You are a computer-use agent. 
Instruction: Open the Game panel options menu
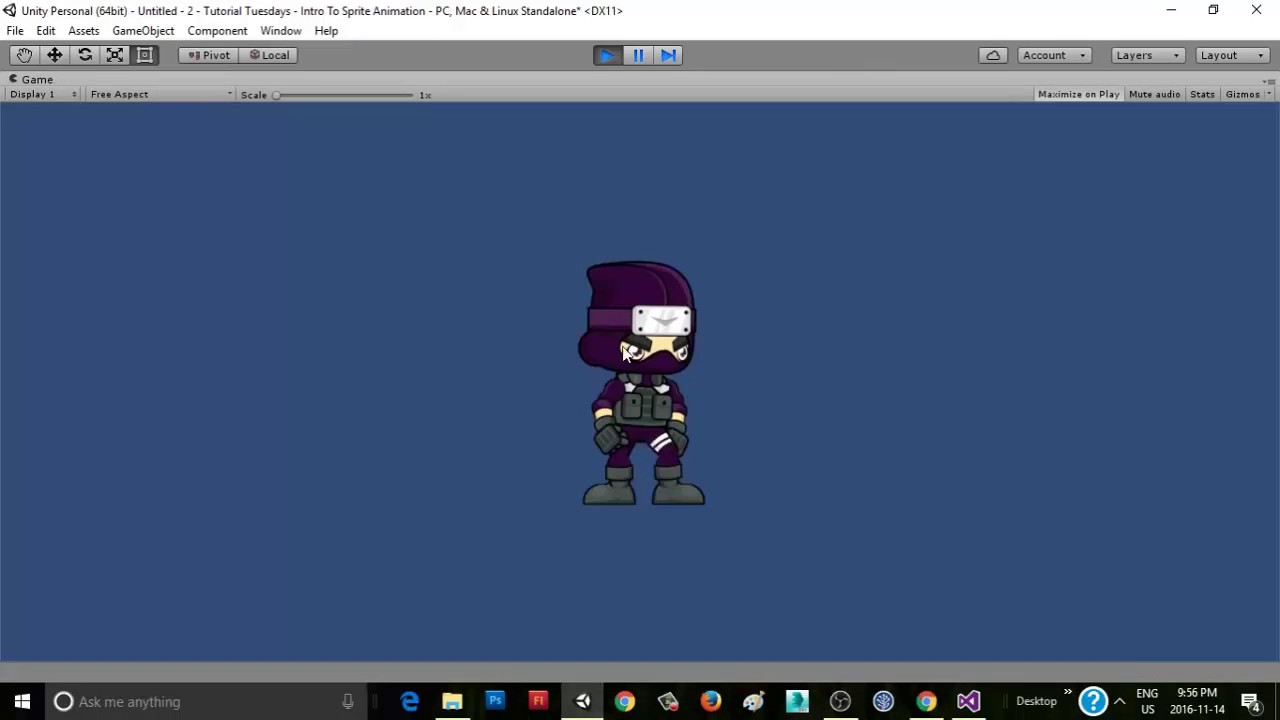point(1268,80)
